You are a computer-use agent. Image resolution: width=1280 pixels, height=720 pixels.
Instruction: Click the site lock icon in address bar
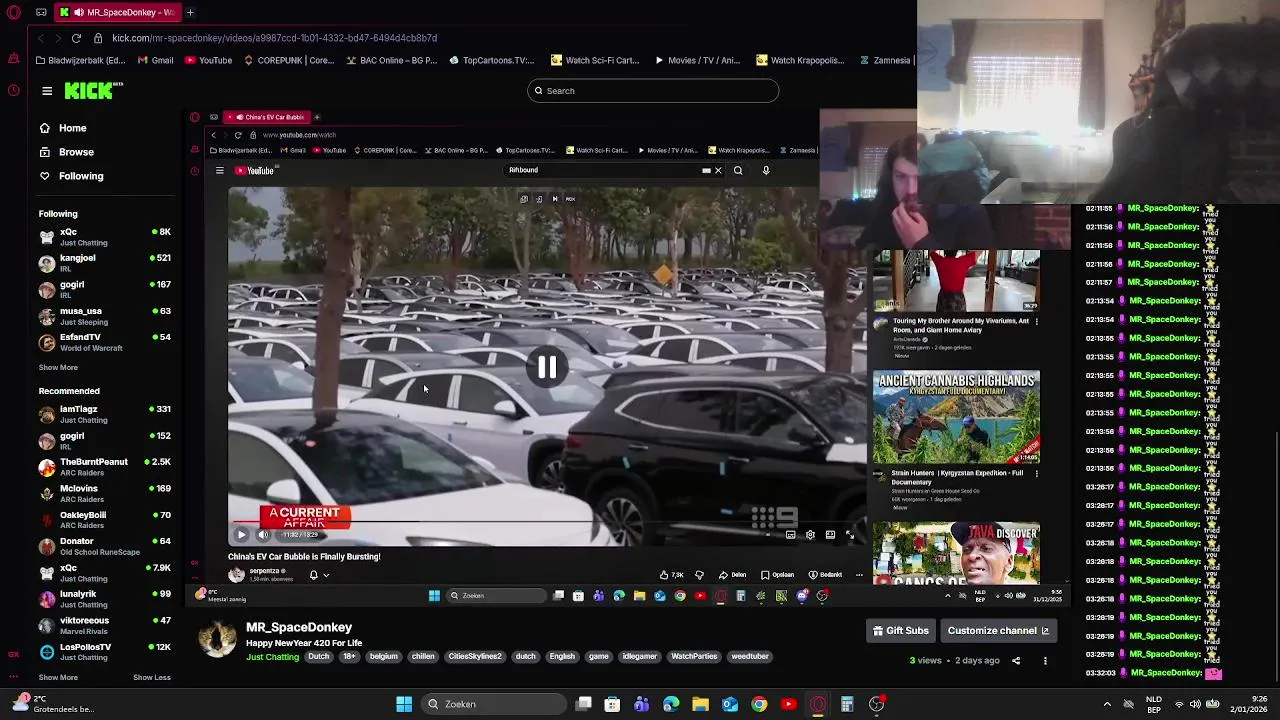[x=98, y=38]
